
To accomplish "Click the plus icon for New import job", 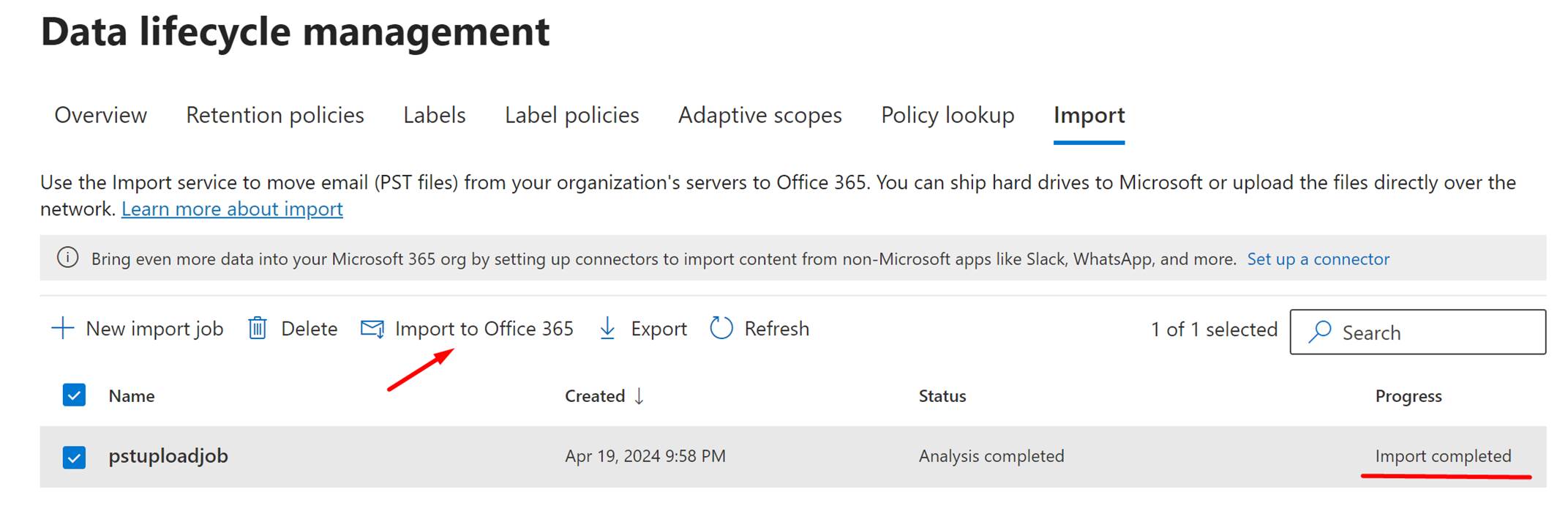I will pyautogui.click(x=63, y=328).
